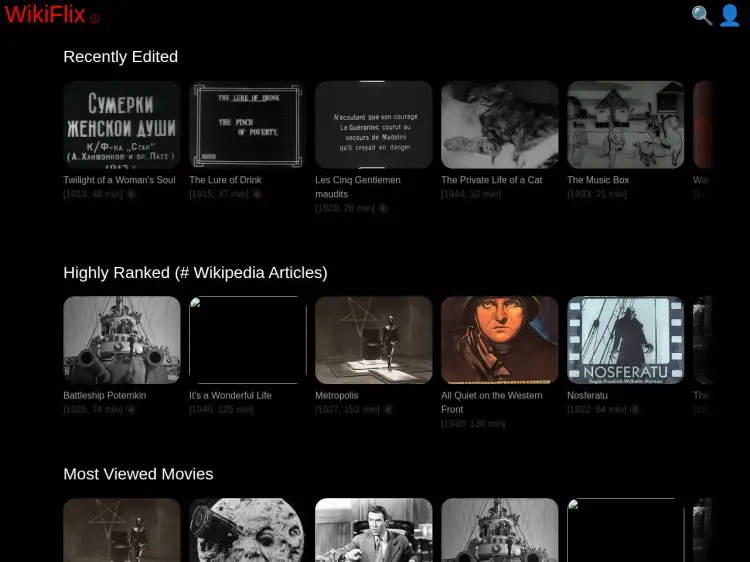Open The Private Life of a Cat title
Screen dimensions: 750x562
(492, 180)
